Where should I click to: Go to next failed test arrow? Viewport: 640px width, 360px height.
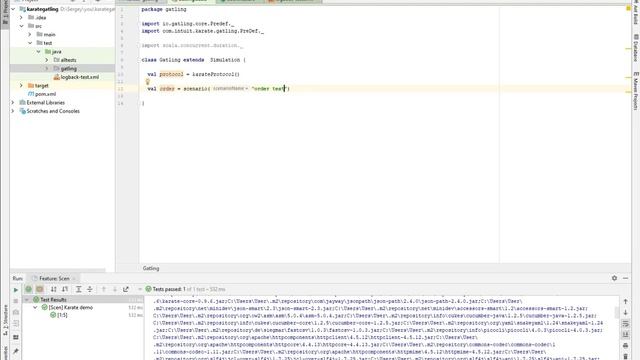click(115, 289)
